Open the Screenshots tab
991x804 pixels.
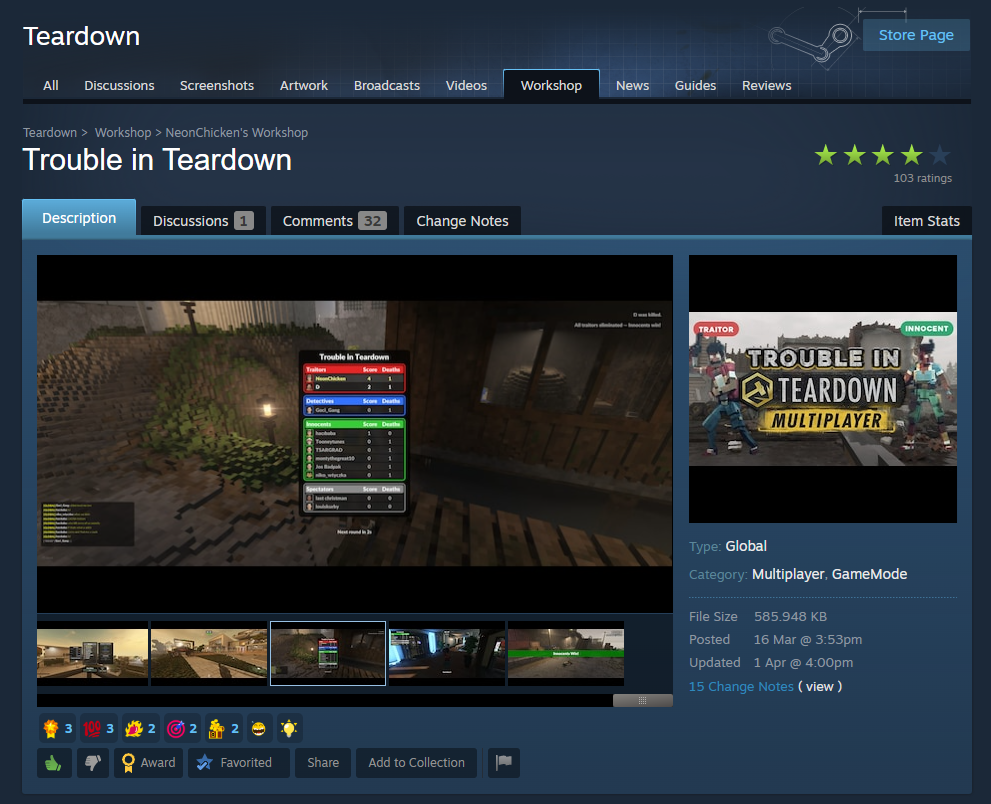(217, 85)
